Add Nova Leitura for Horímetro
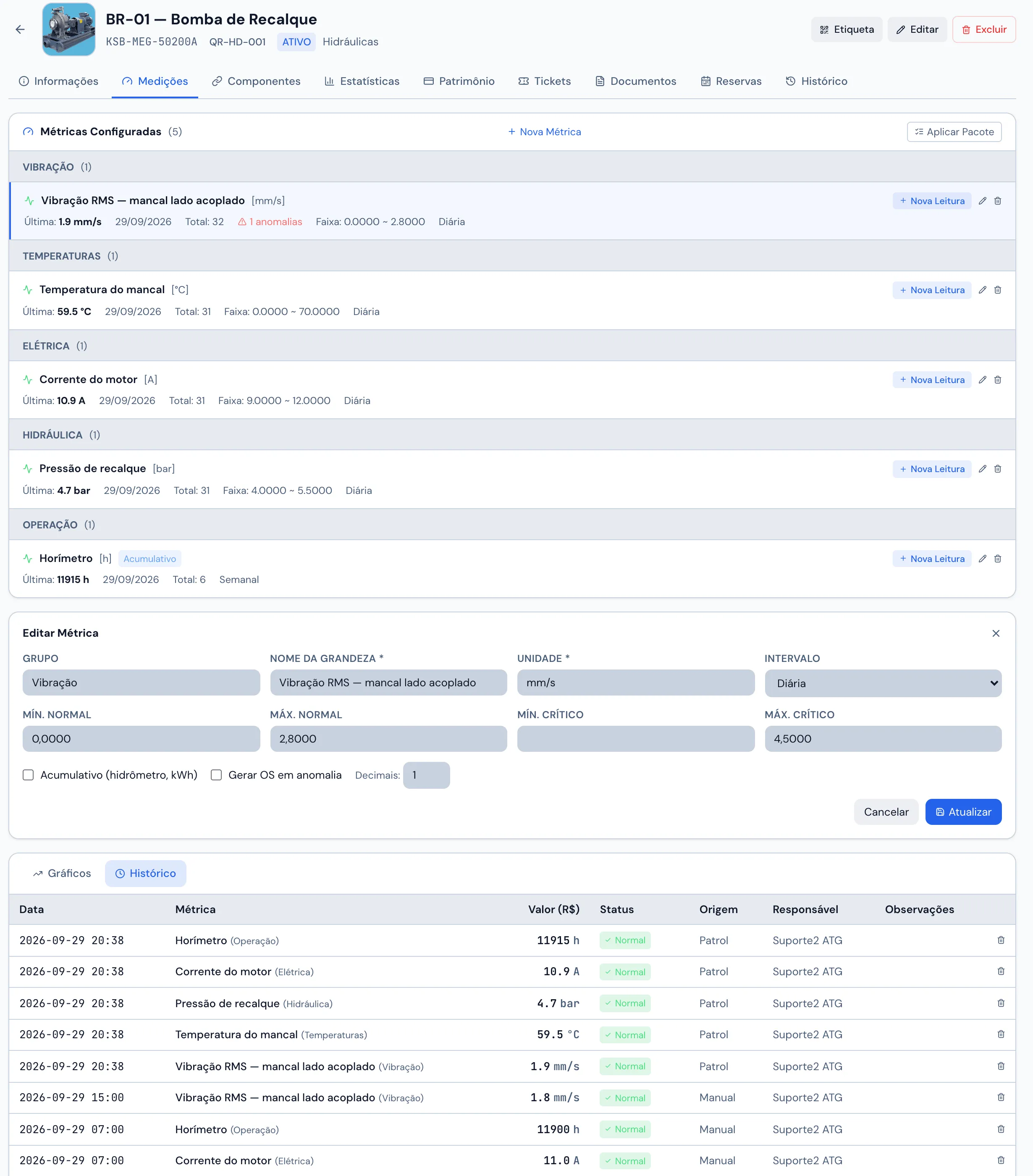1033x1176 pixels. pos(932,559)
